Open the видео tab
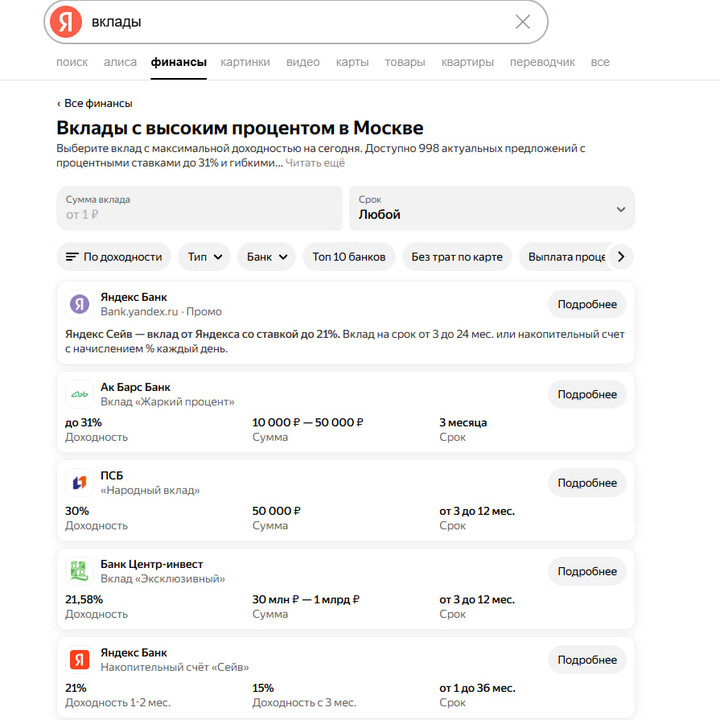The height and width of the screenshot is (720, 720). click(303, 62)
